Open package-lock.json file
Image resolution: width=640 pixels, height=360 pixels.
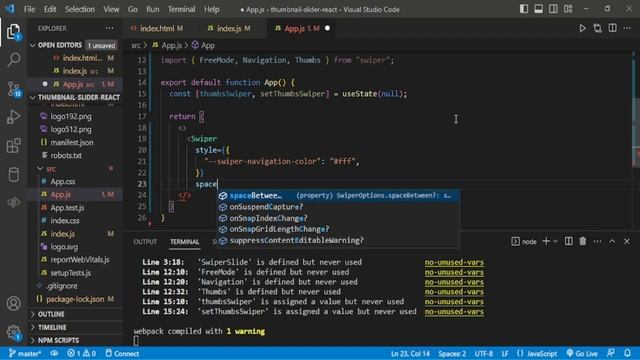pyautogui.click(x=75, y=299)
